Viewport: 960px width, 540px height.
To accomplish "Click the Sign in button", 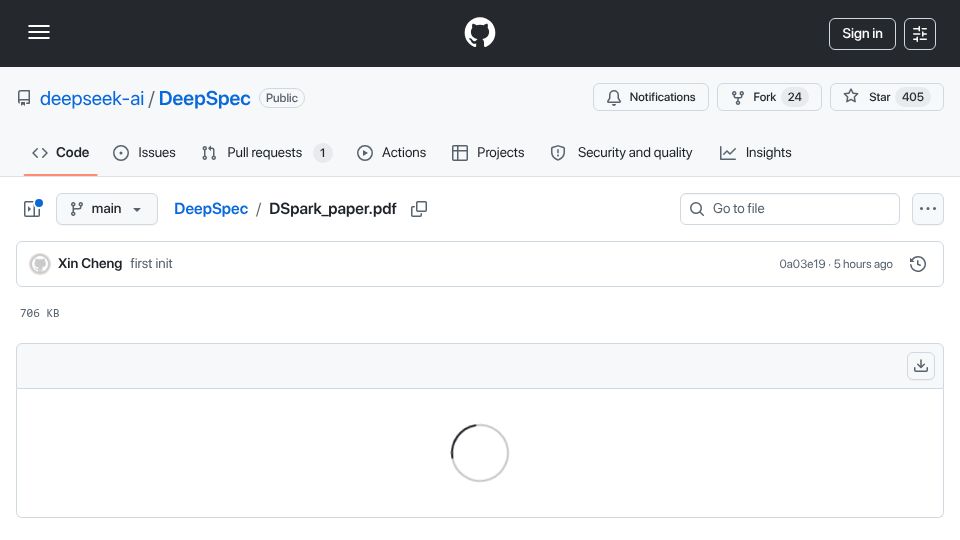I will (x=862, y=34).
